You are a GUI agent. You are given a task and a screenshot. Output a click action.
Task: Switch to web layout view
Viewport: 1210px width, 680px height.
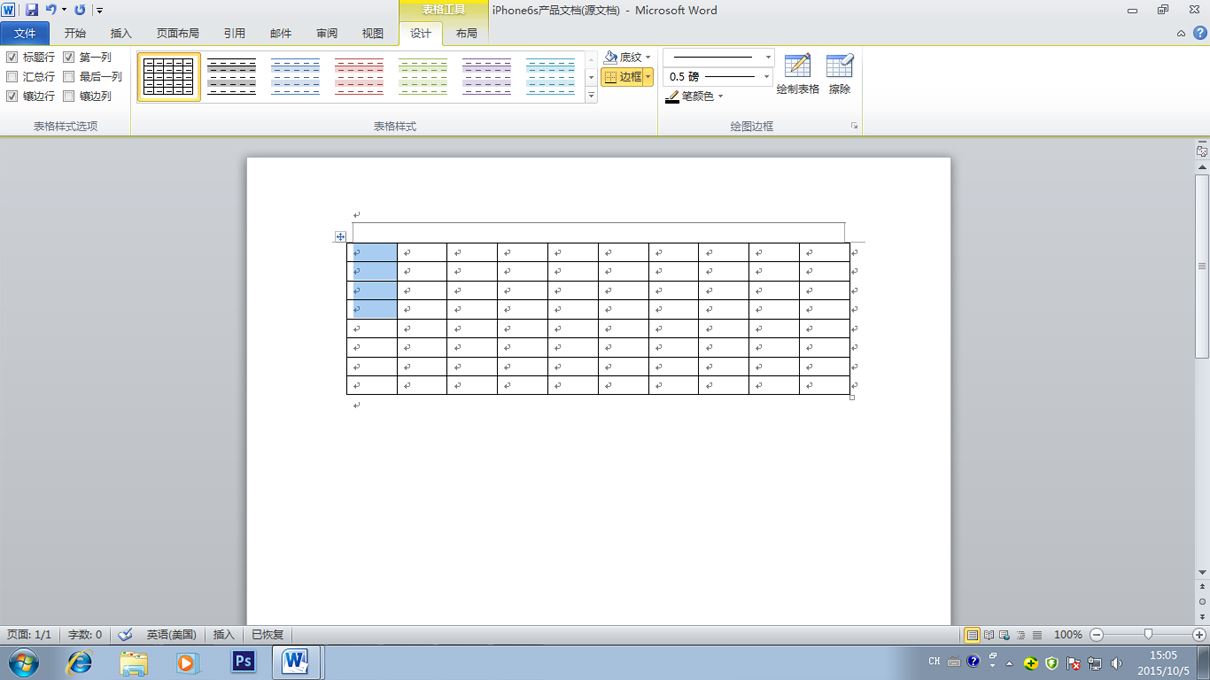pos(1005,635)
